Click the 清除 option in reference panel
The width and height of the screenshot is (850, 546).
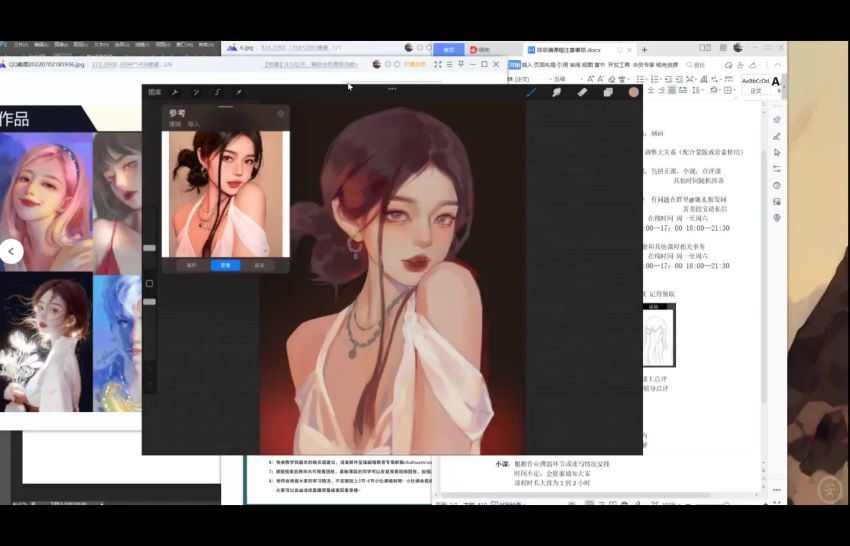coord(175,124)
